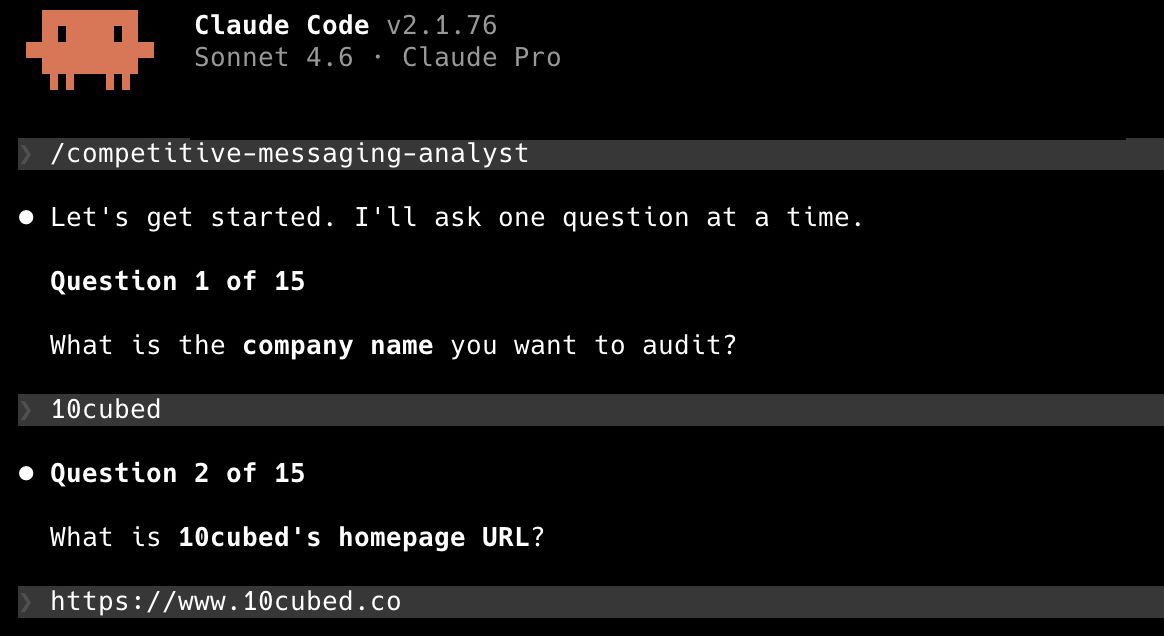Open the https://www.10cubed.co link
The height and width of the screenshot is (636, 1164).
coord(225,602)
